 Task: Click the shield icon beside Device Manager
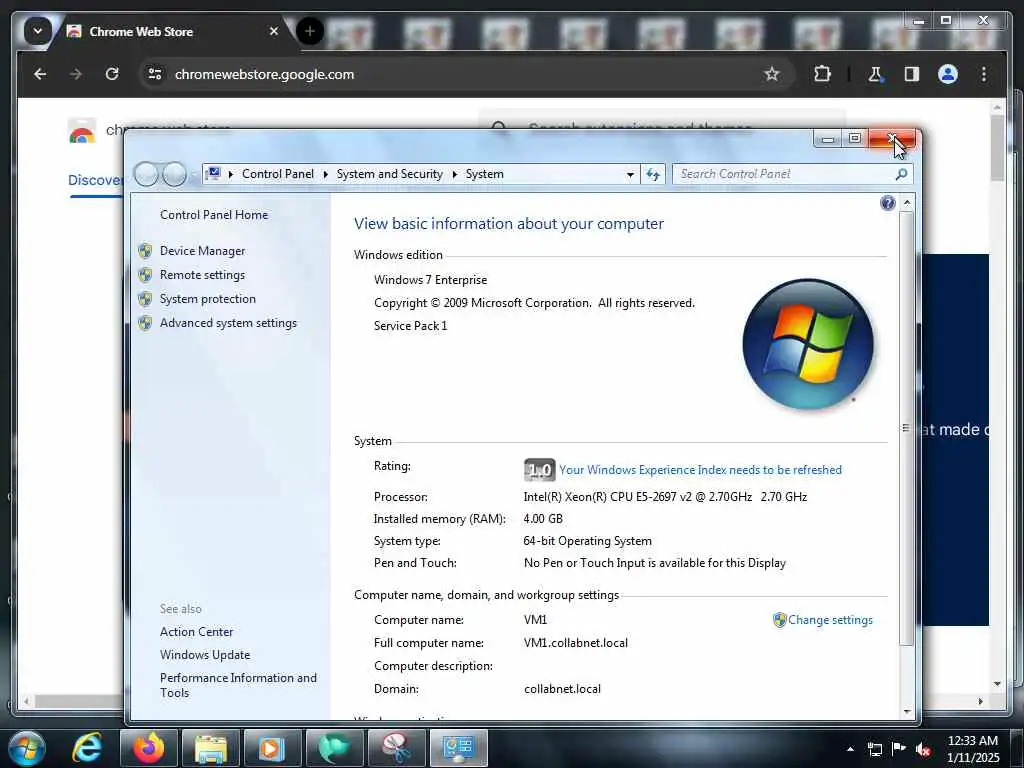pos(145,251)
